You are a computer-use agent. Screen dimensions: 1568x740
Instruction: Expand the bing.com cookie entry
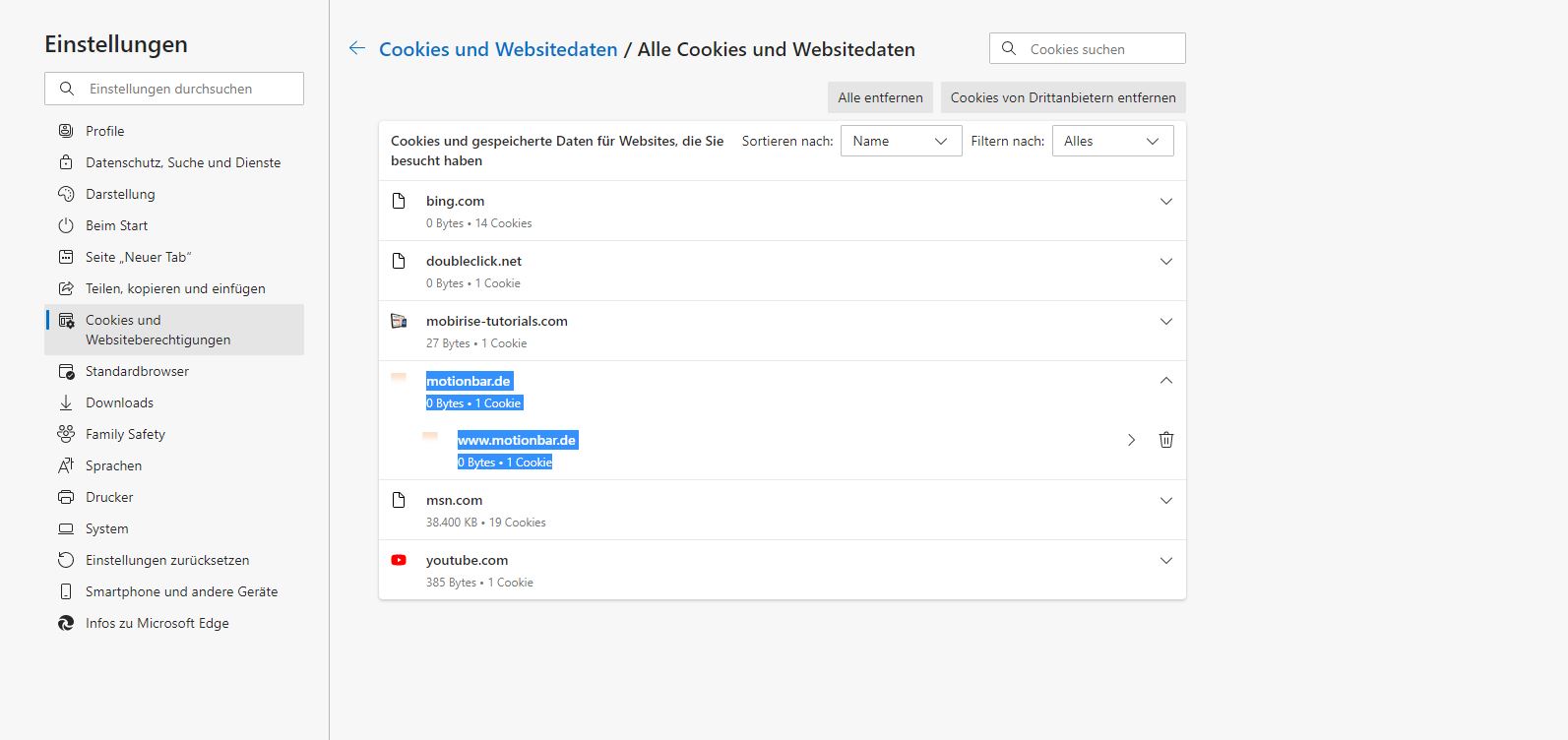tap(1166, 202)
